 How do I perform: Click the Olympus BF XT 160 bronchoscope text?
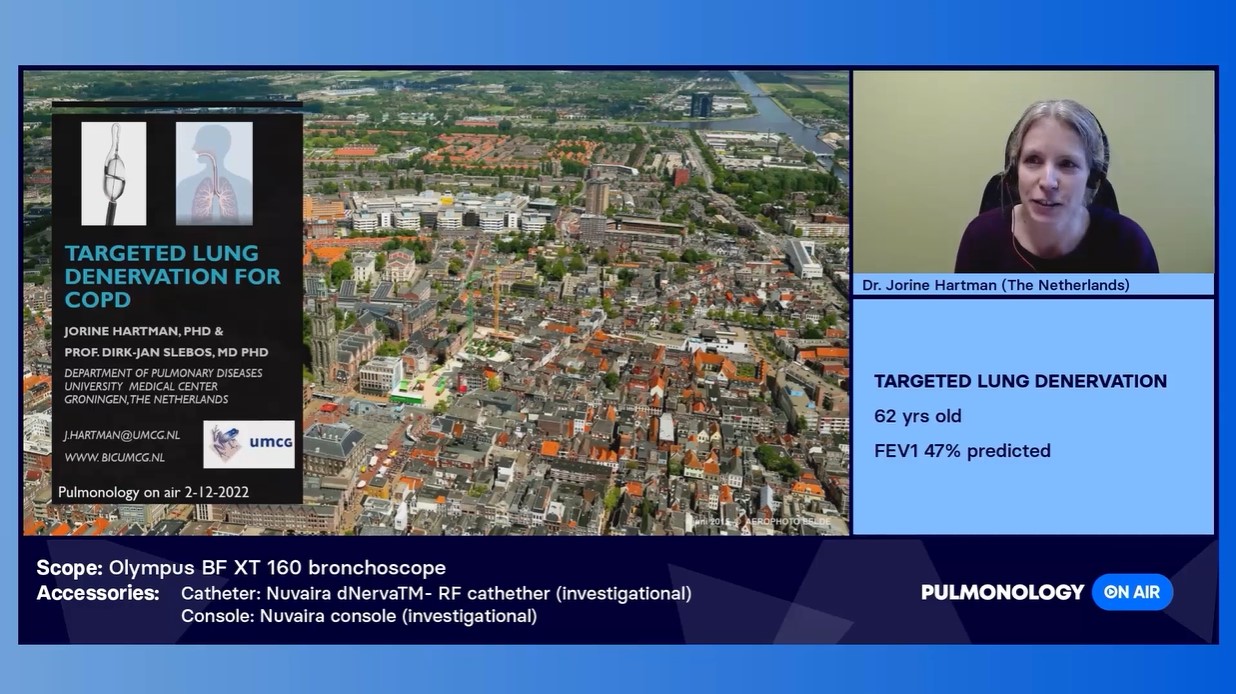coord(277,568)
